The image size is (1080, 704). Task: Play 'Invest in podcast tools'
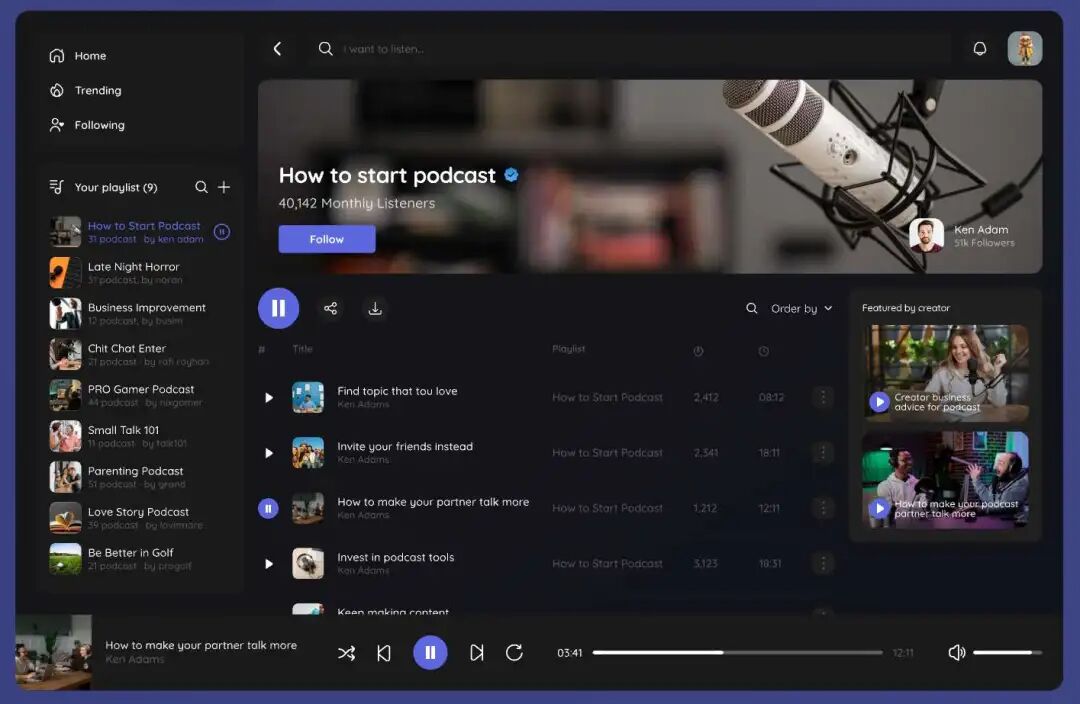pos(269,563)
